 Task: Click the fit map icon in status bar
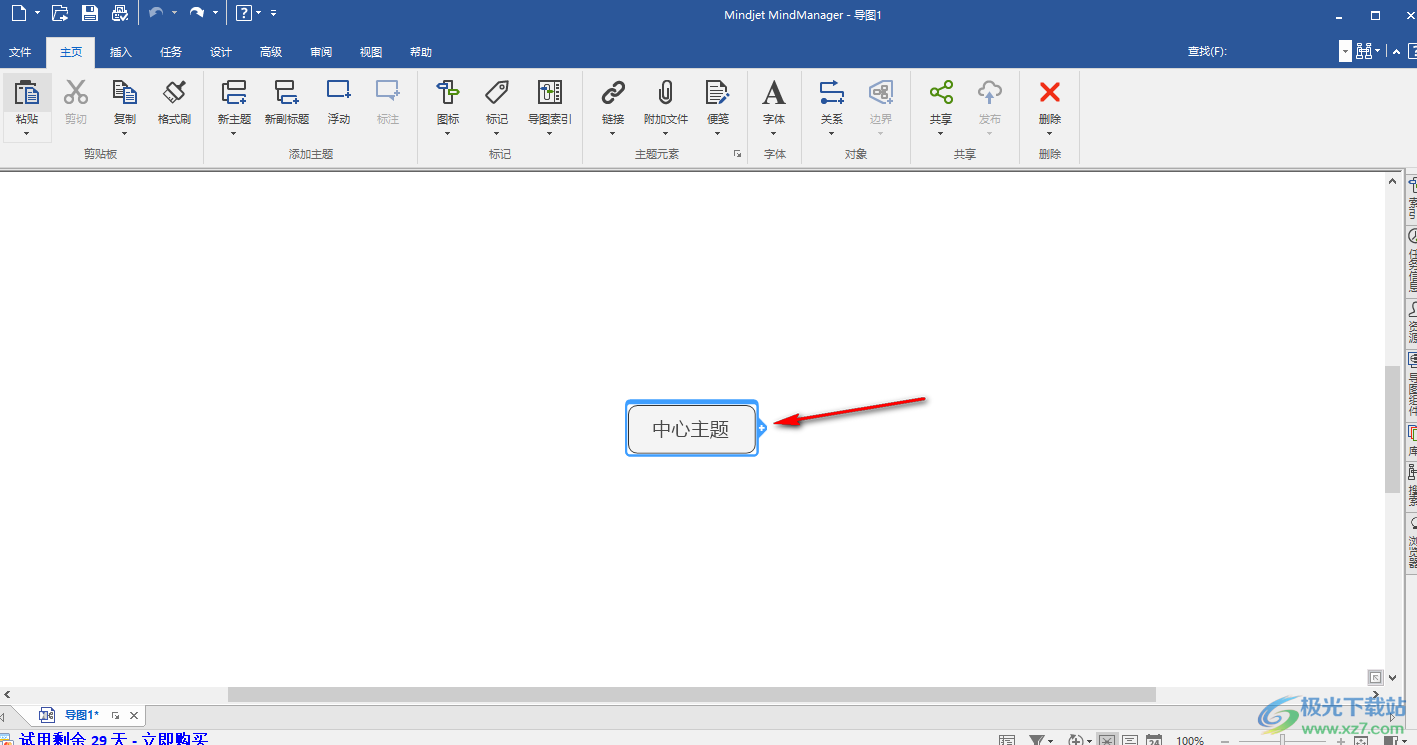pos(1361,741)
